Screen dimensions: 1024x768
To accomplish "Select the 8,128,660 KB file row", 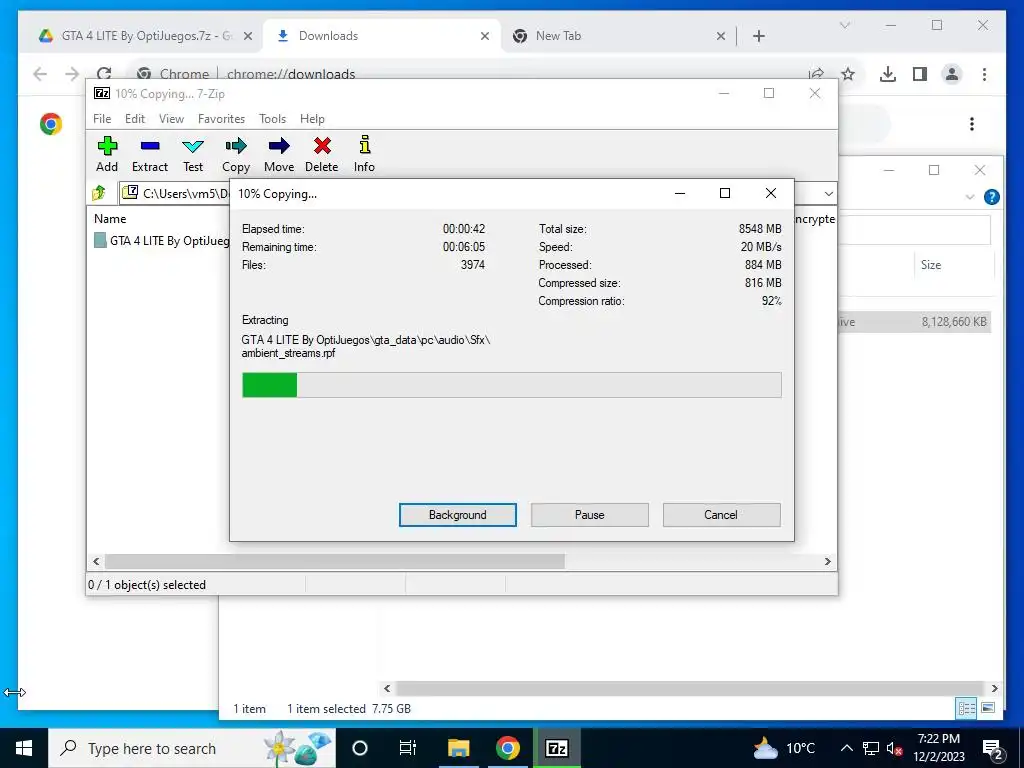I will tap(914, 321).
